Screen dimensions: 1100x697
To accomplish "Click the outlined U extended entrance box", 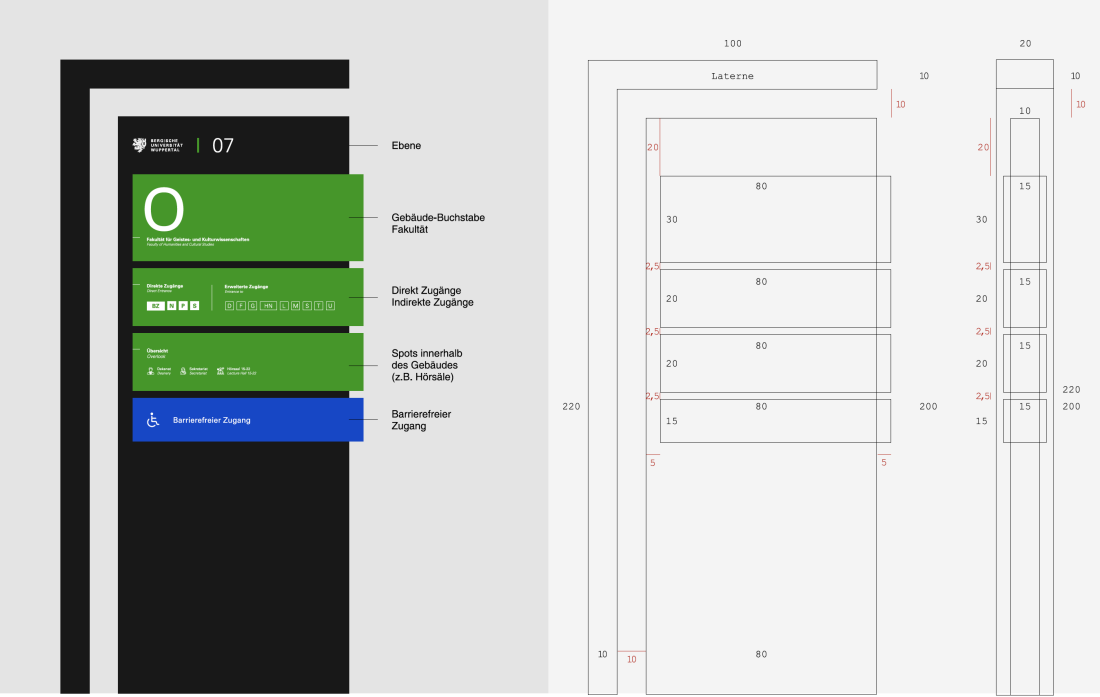I will (330, 305).
